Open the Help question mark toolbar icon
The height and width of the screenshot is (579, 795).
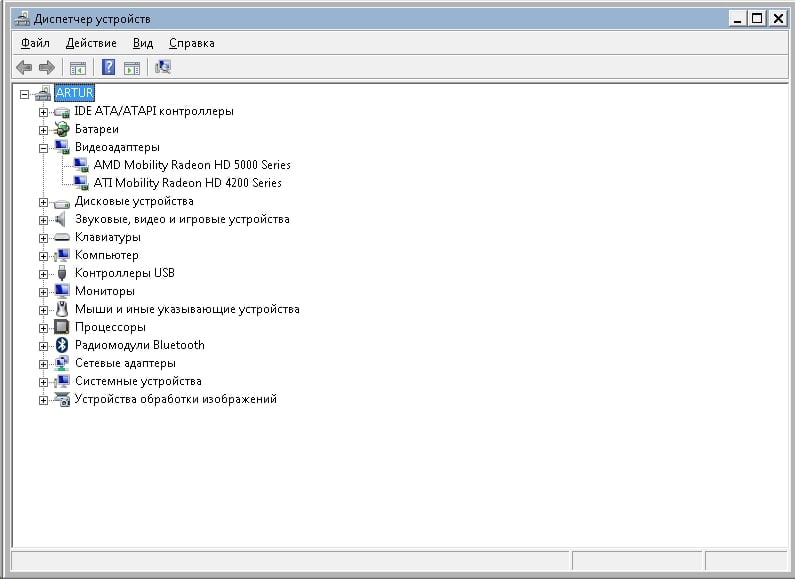pos(109,67)
